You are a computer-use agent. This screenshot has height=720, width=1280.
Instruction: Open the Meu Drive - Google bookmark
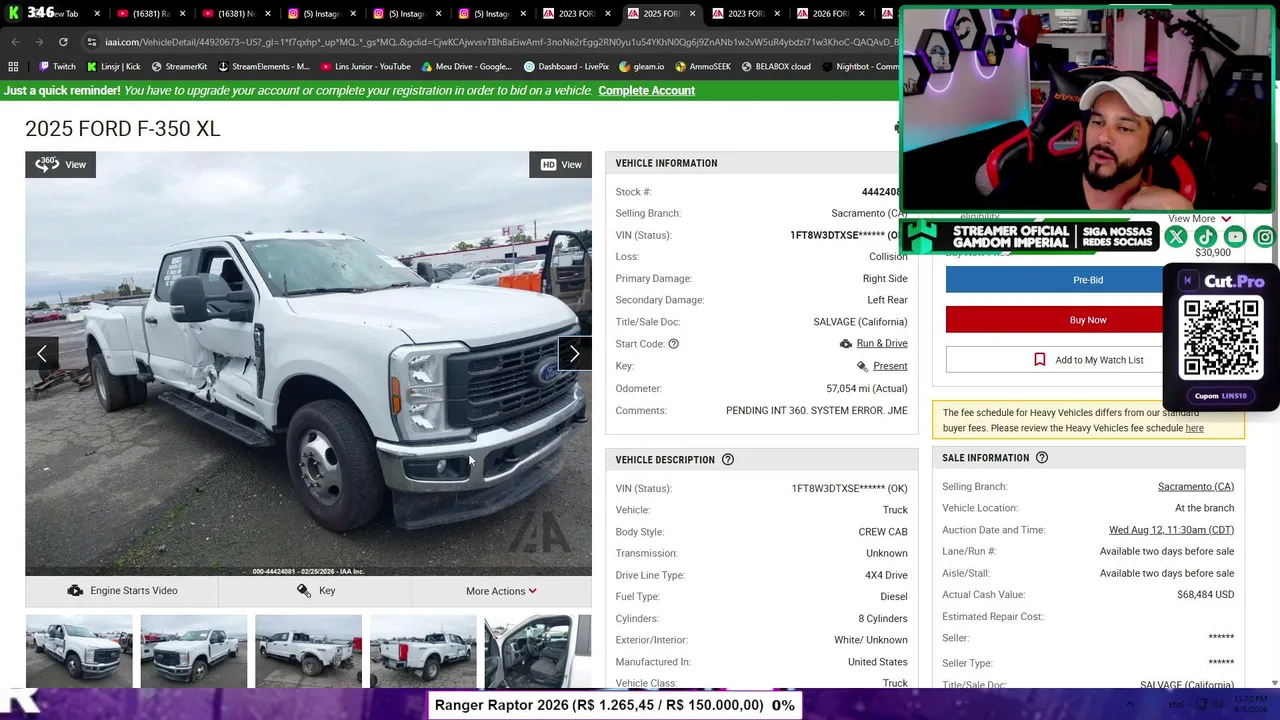pos(466,67)
